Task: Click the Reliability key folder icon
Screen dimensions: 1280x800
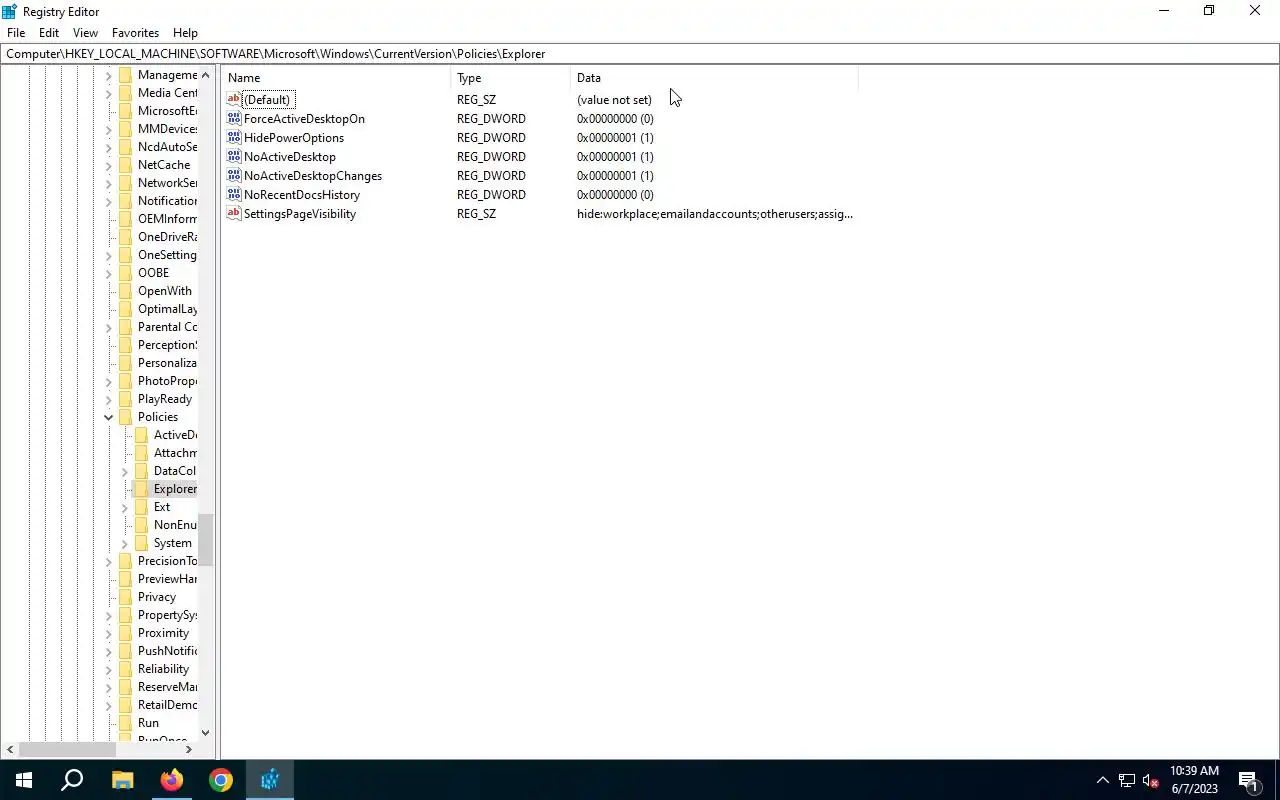Action: pyautogui.click(x=125, y=669)
